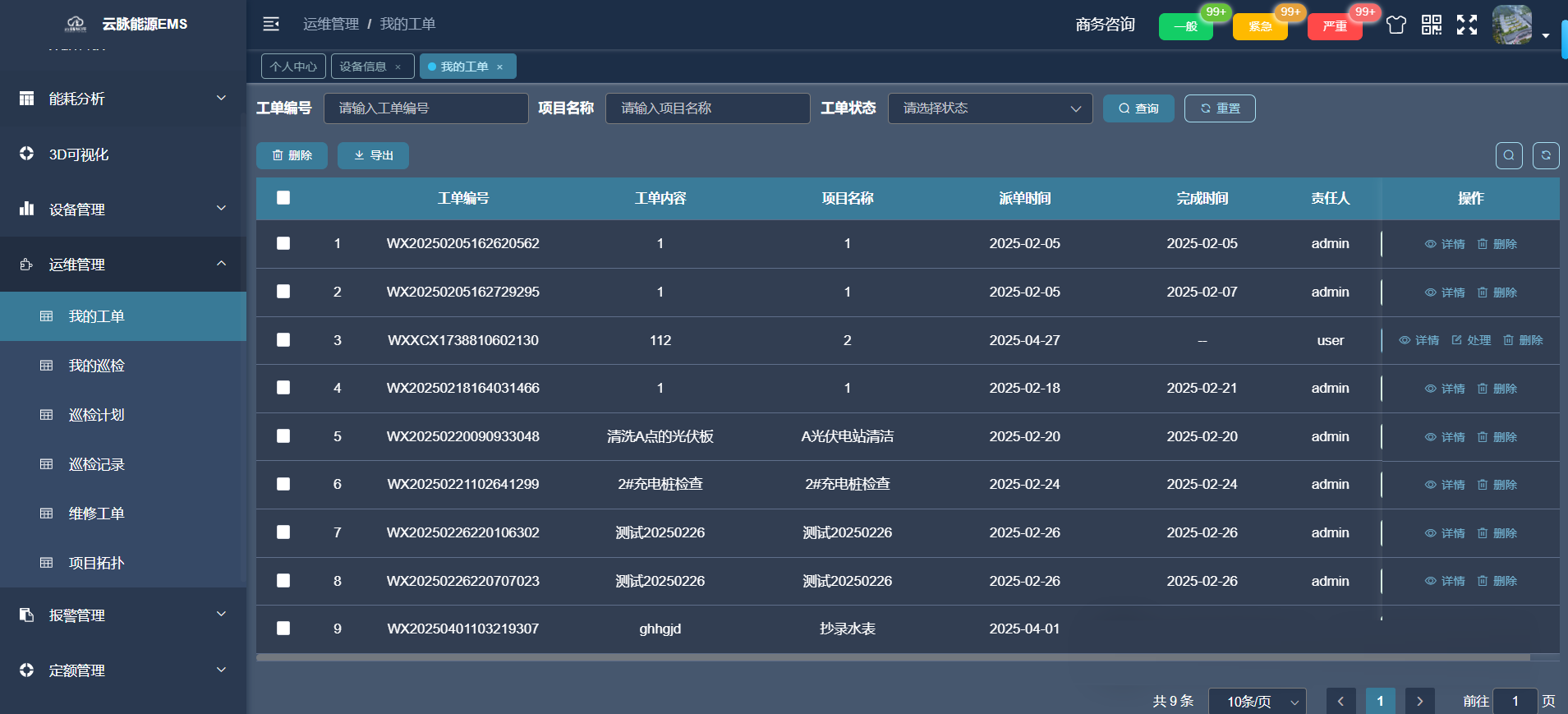Viewport: 1568px width, 714px height.
Task: Collapse the sidebar with the hamburger icon
Action: [271, 24]
